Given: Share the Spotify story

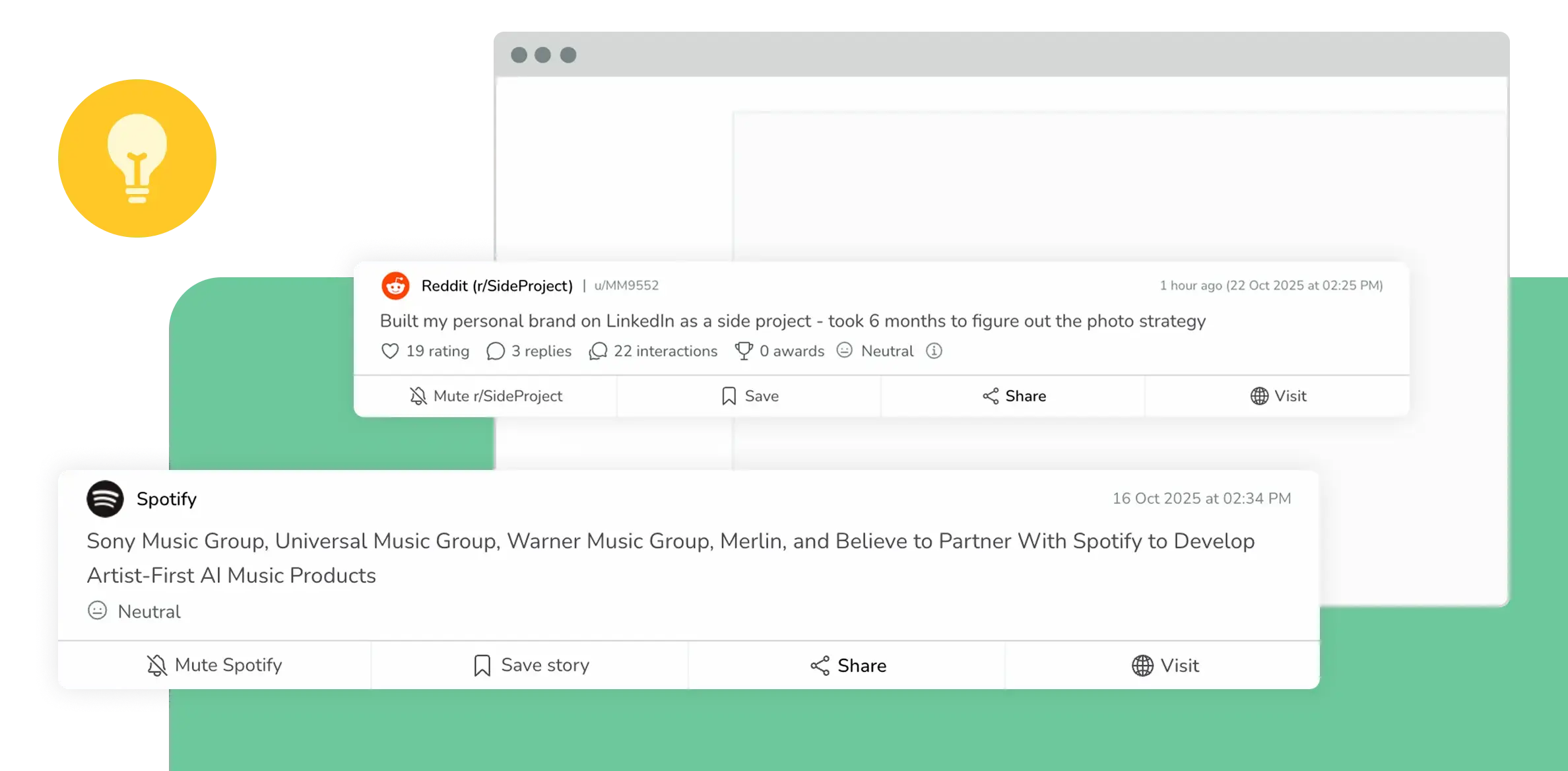Looking at the screenshot, I should pos(848,665).
